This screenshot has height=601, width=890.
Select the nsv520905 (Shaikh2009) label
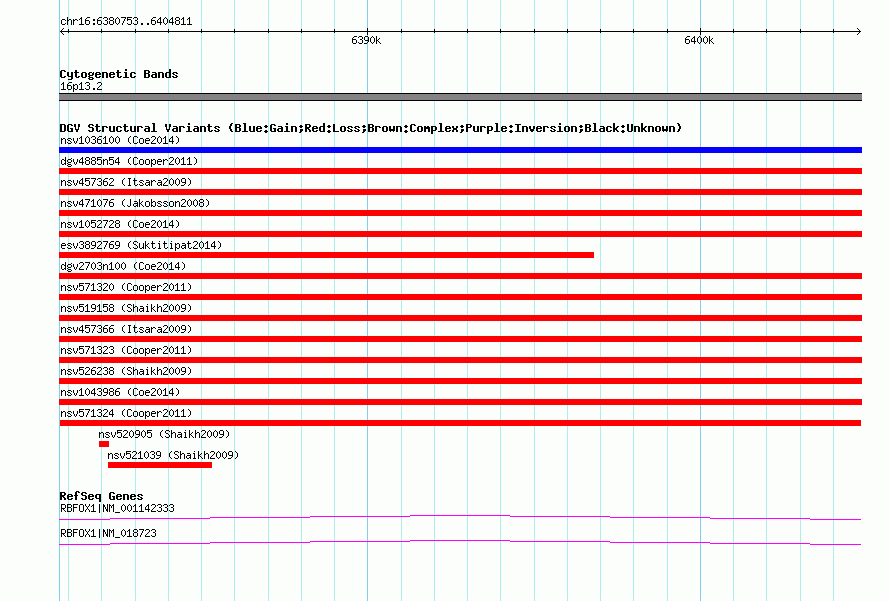click(164, 434)
